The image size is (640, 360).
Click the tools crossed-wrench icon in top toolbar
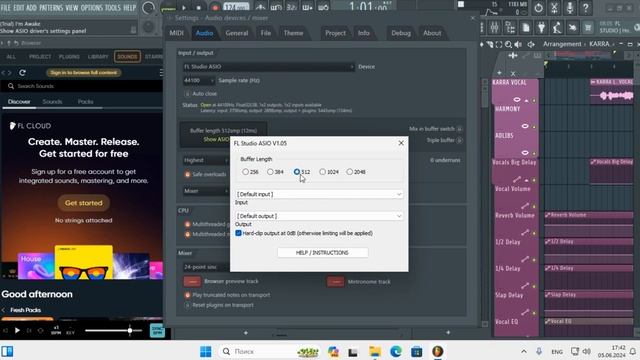pos(554,8)
